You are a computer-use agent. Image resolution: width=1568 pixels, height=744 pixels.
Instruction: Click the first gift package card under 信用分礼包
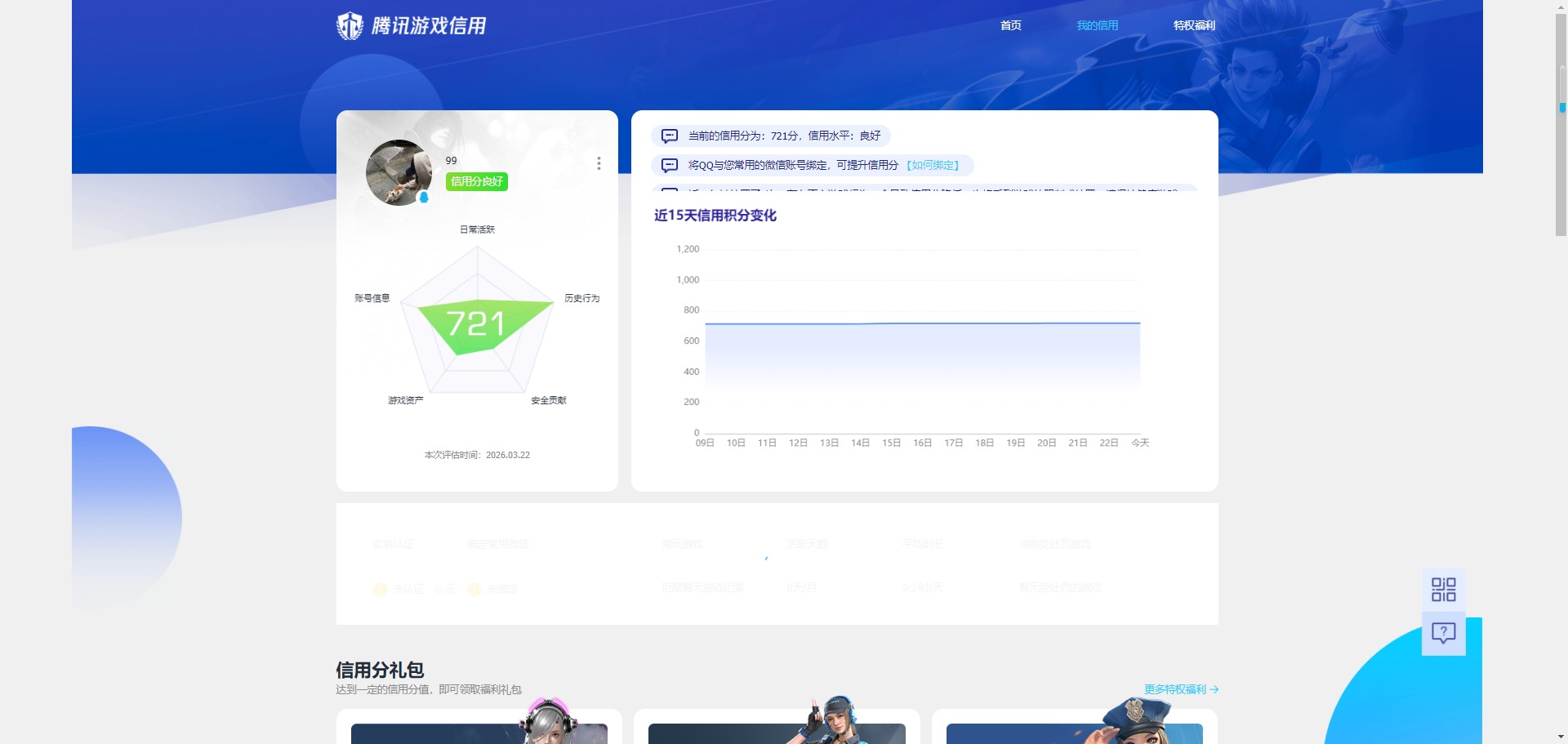click(x=478, y=727)
